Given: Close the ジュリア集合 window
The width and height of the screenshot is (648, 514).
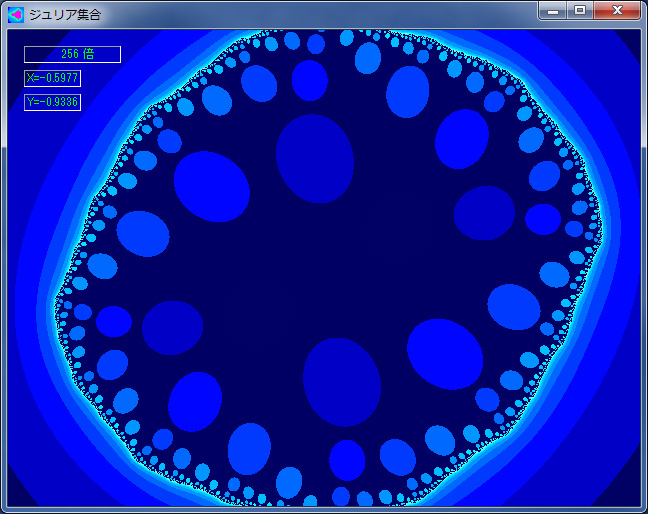Looking at the screenshot, I should tap(617, 11).
